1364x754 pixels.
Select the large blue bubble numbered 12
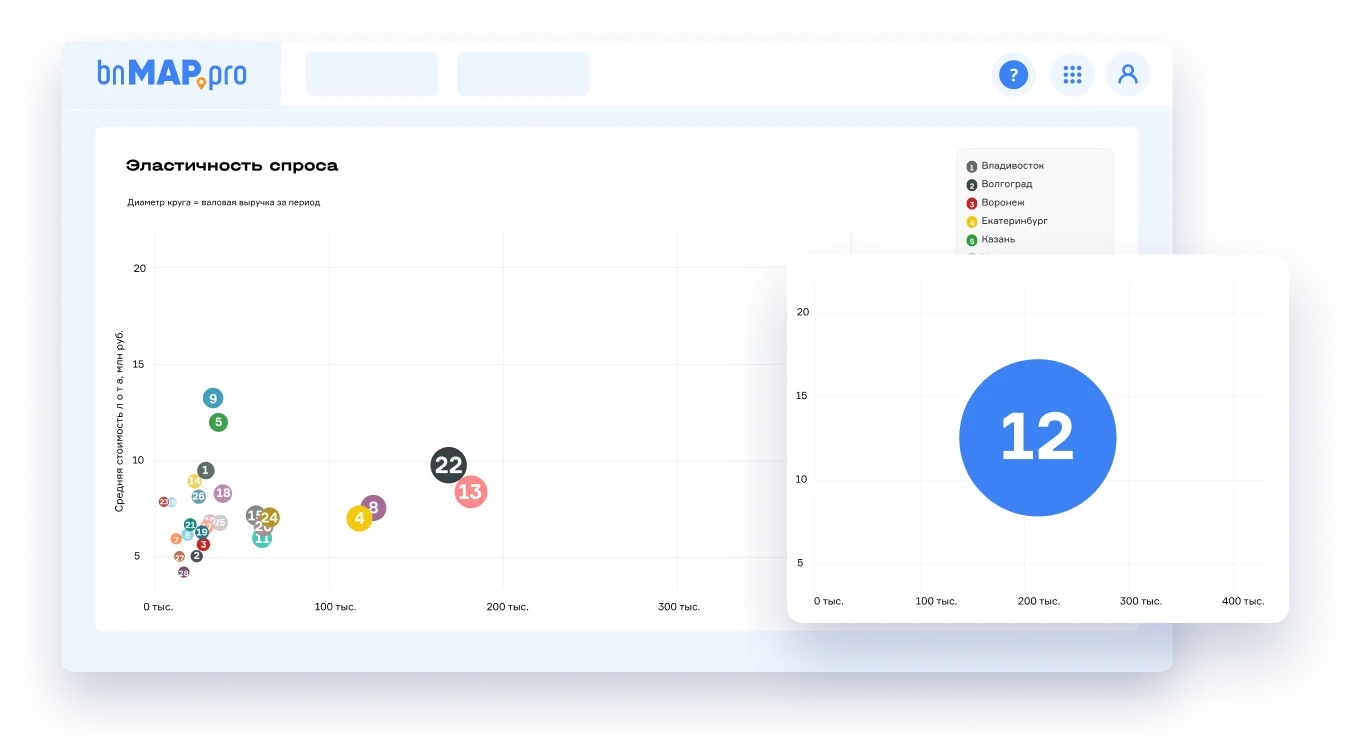click(1037, 437)
